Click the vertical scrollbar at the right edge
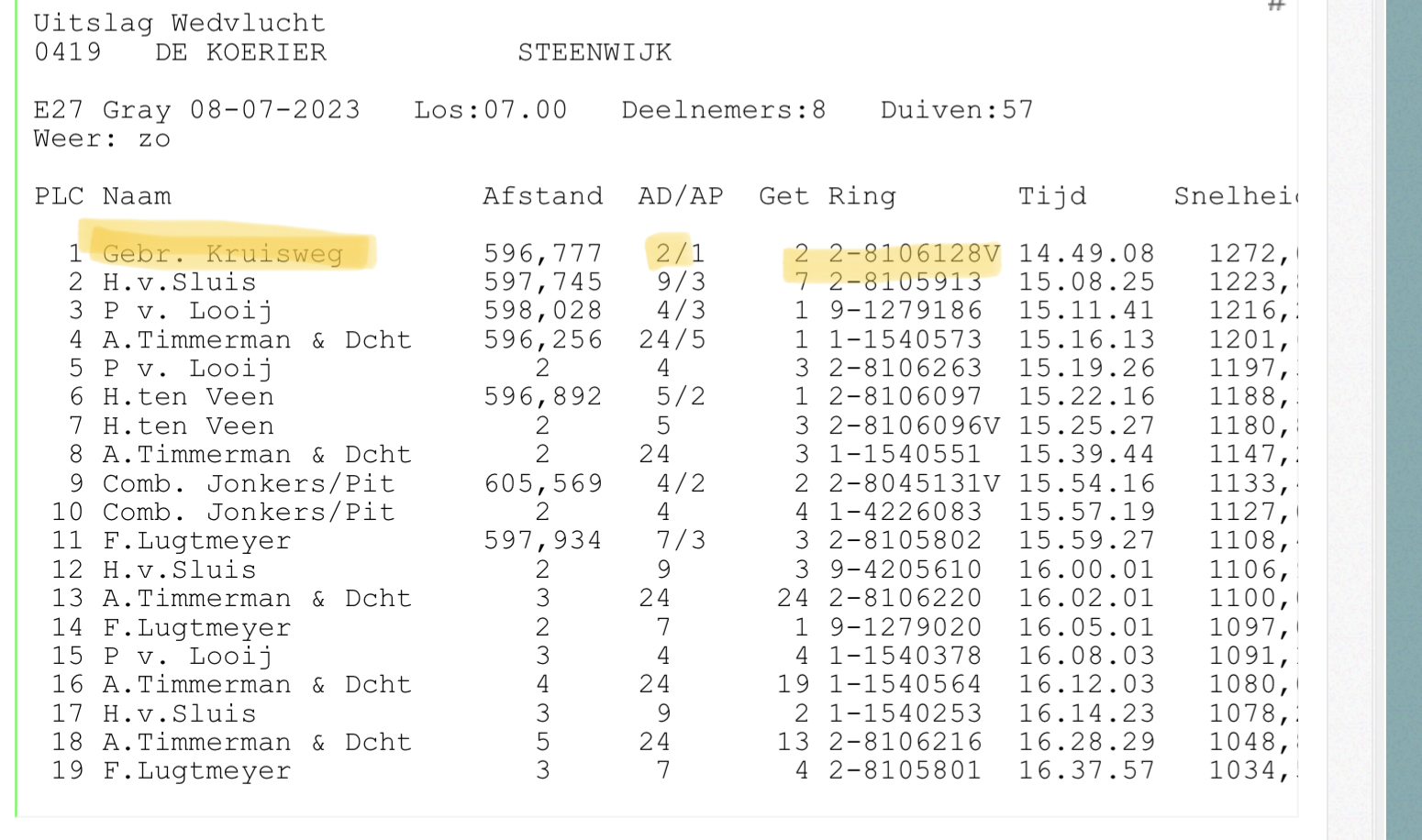Image resolution: width=1422 pixels, height=840 pixels. [1404, 420]
